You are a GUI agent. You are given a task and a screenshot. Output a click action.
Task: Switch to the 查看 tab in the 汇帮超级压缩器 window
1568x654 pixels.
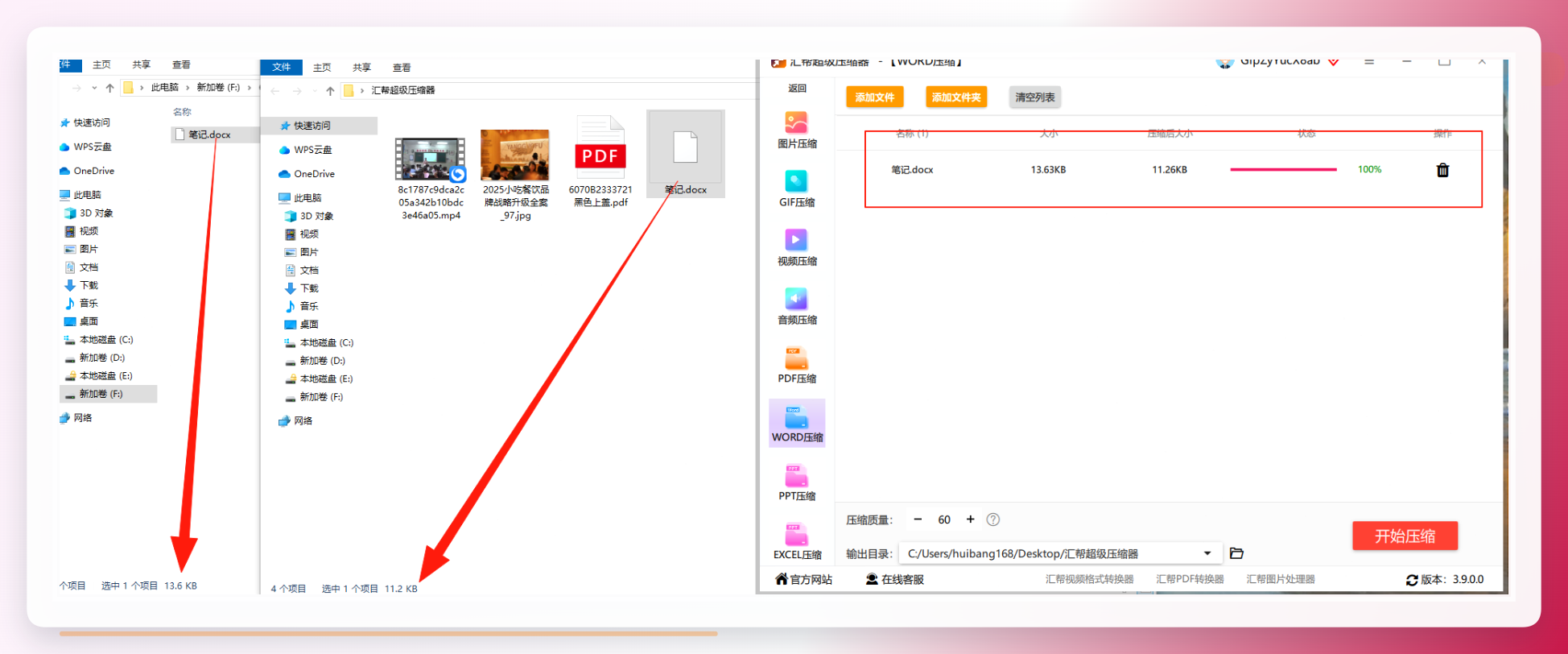click(402, 68)
